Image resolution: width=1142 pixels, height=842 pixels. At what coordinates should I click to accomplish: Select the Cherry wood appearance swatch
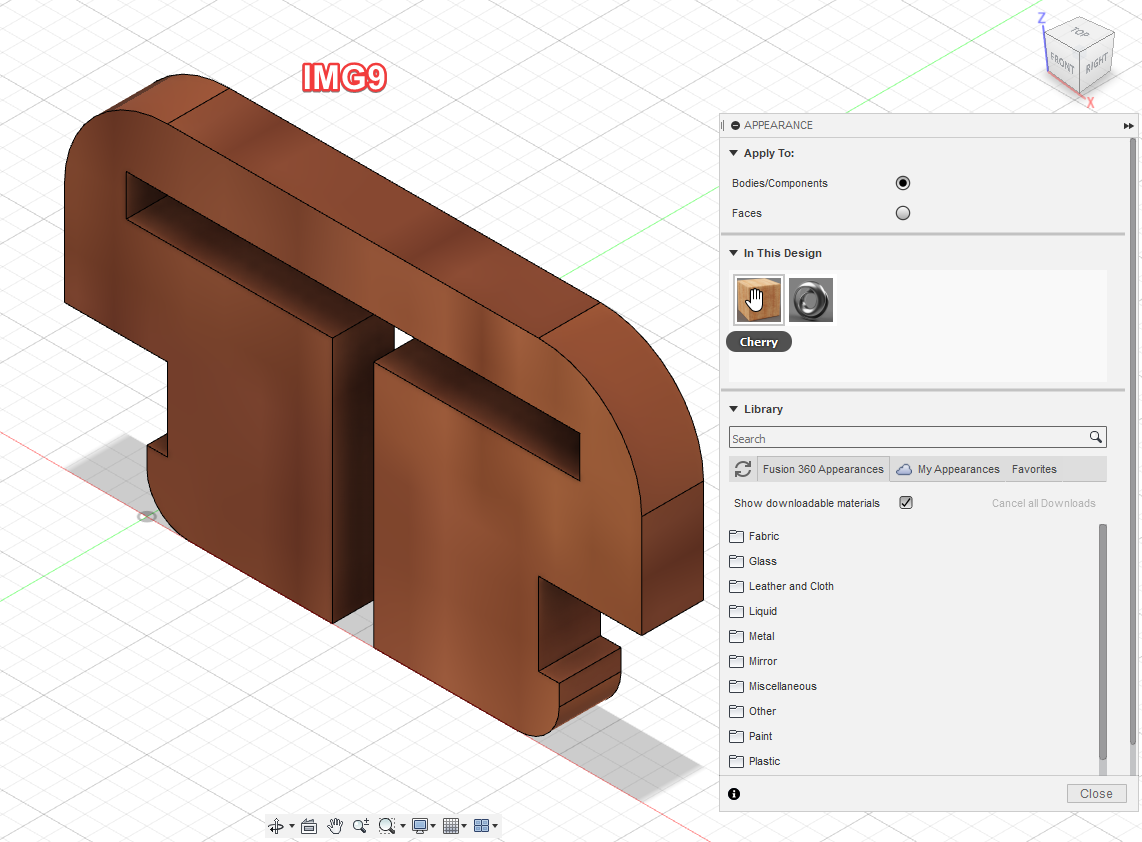point(759,299)
